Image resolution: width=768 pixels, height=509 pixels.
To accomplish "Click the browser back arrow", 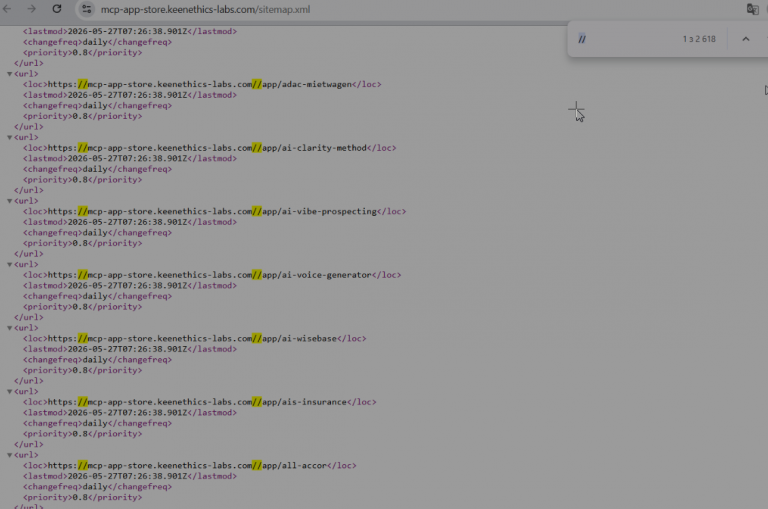I will (x=7, y=9).
